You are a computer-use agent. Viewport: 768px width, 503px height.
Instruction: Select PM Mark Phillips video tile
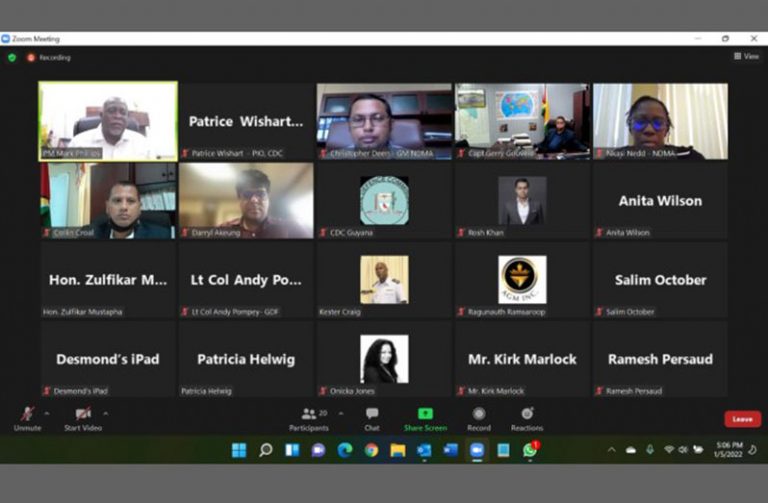(x=108, y=121)
